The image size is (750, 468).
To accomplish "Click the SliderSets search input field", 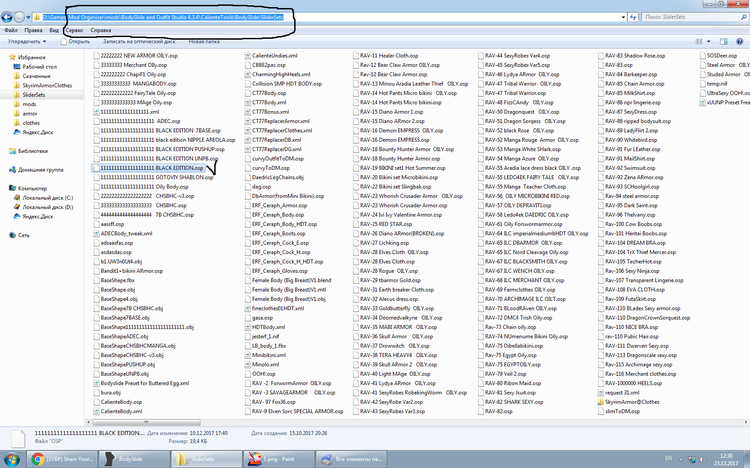I will [x=694, y=17].
